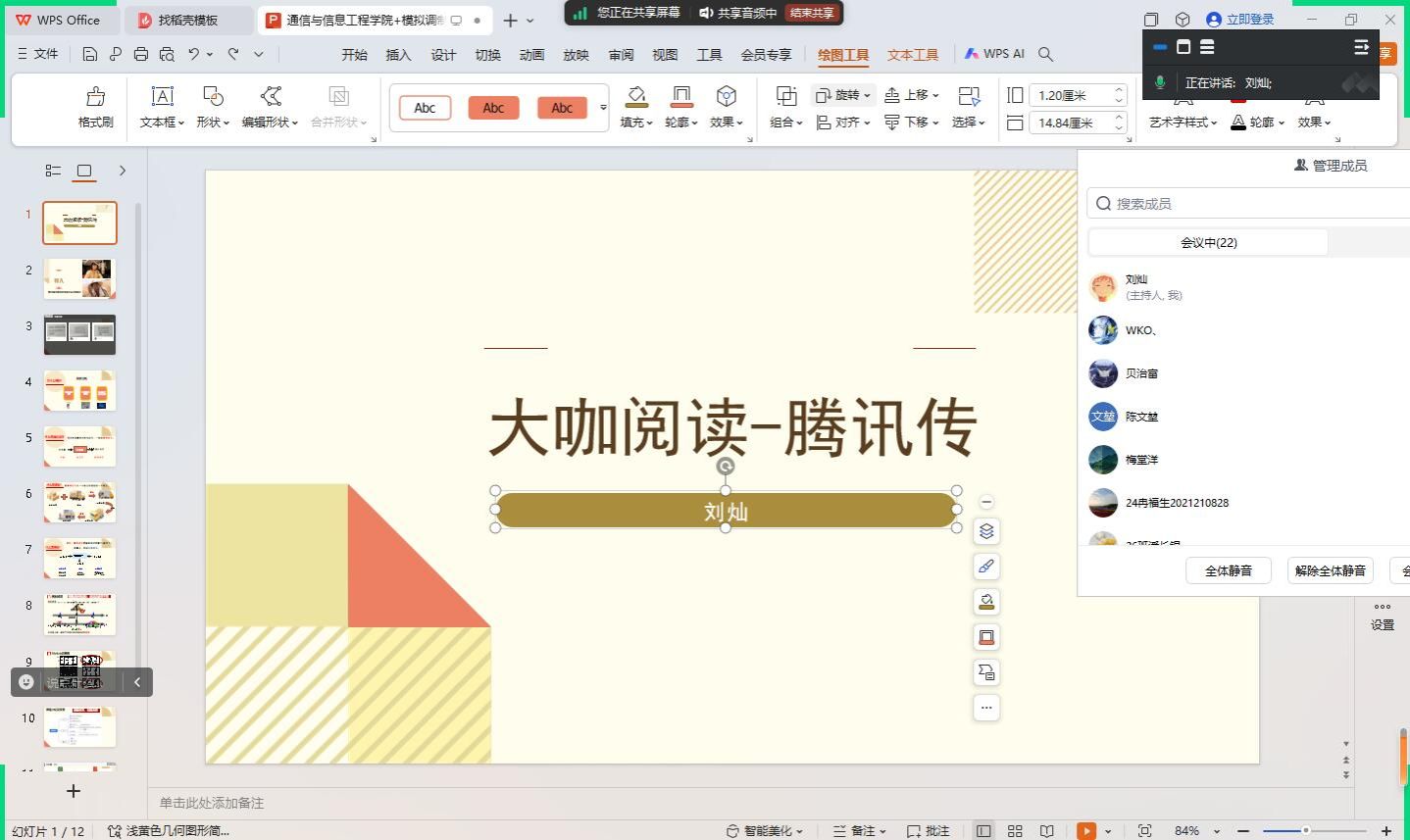Click the search magnifier in the ribbon

point(1046,54)
